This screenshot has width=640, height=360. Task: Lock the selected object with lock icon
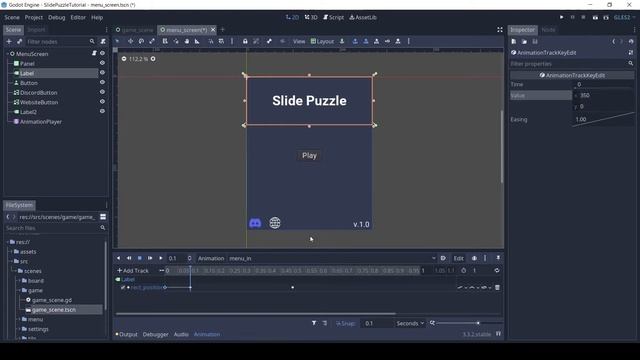click(245, 41)
